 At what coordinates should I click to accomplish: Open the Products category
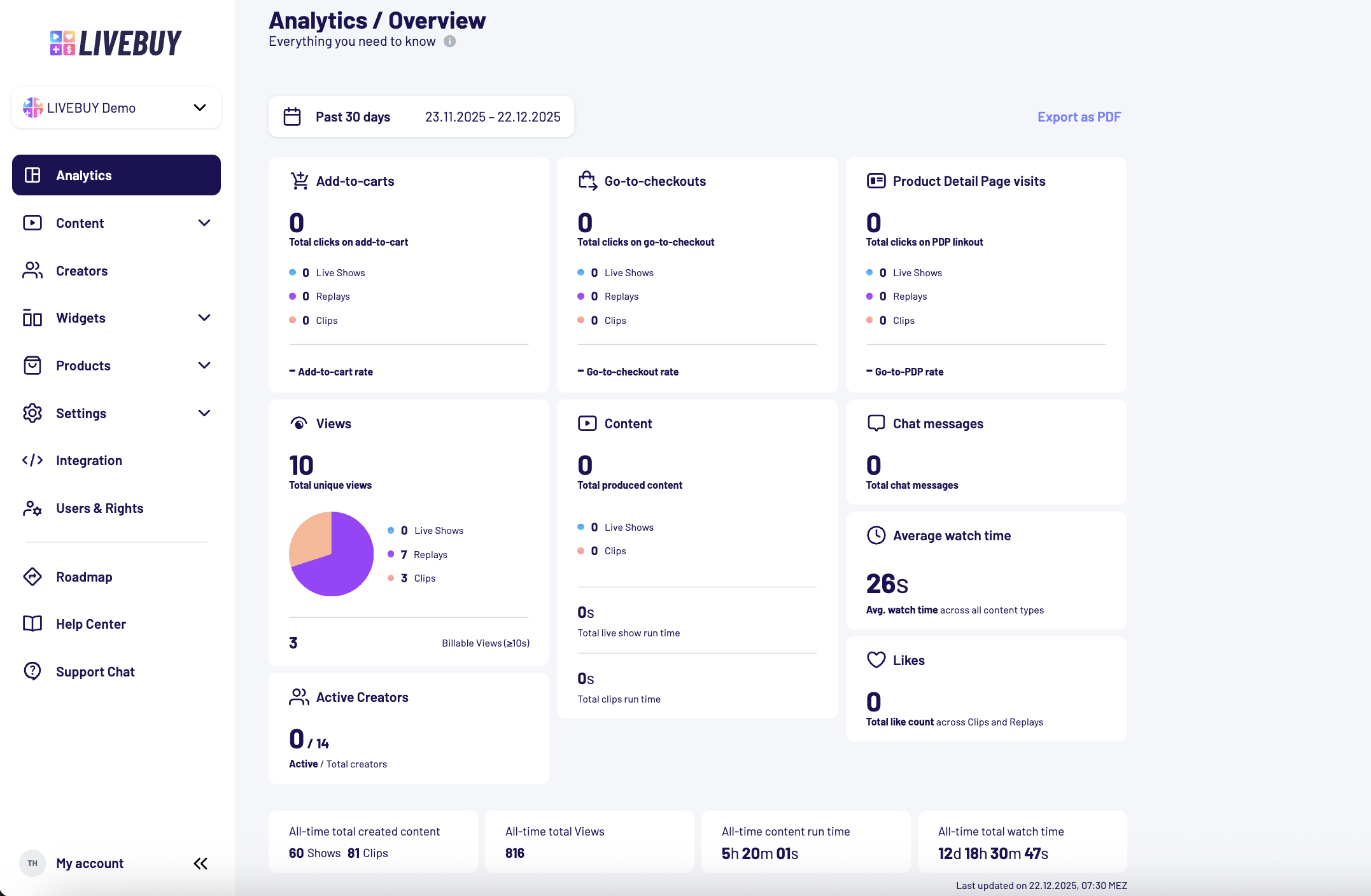coord(204,365)
